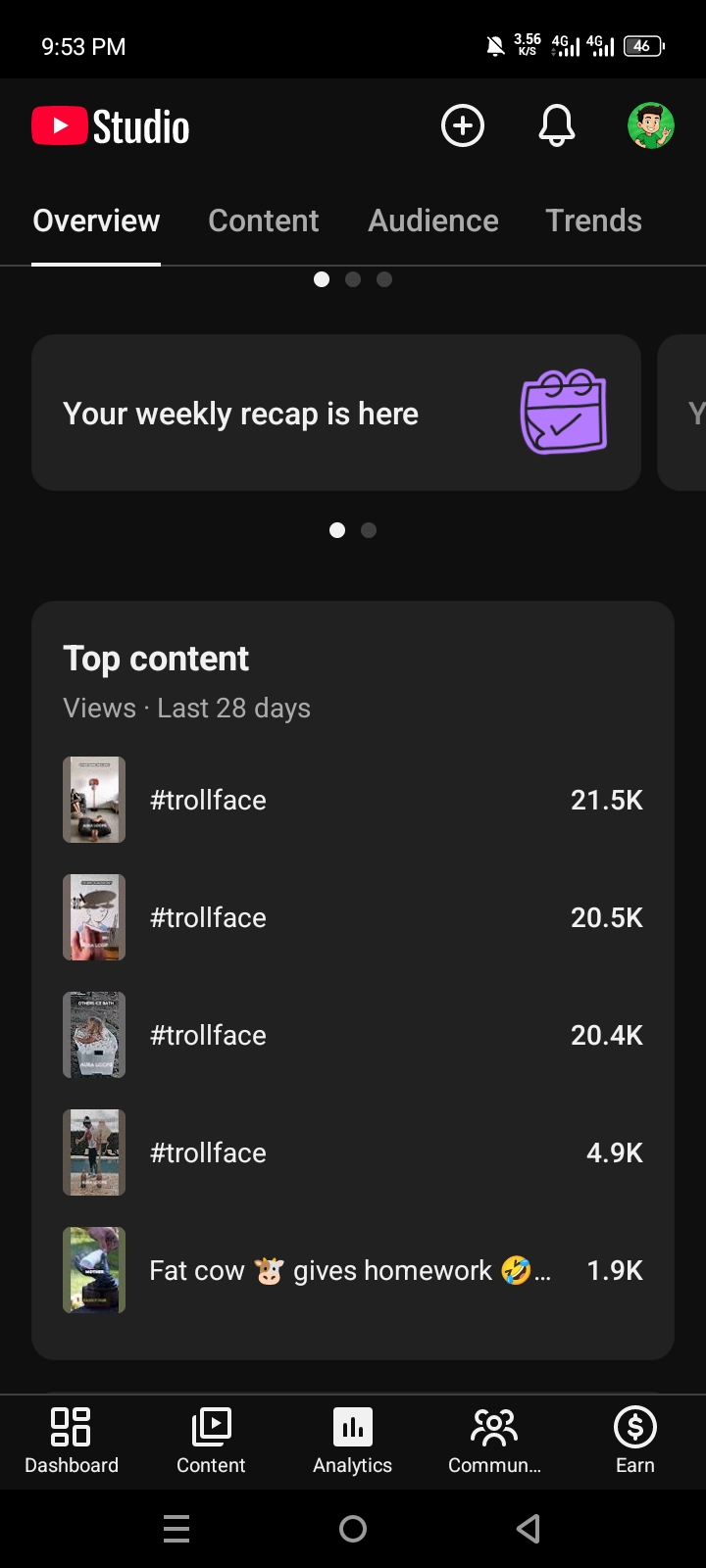Open the 4.9K views trollface video

pyautogui.click(x=349, y=1152)
